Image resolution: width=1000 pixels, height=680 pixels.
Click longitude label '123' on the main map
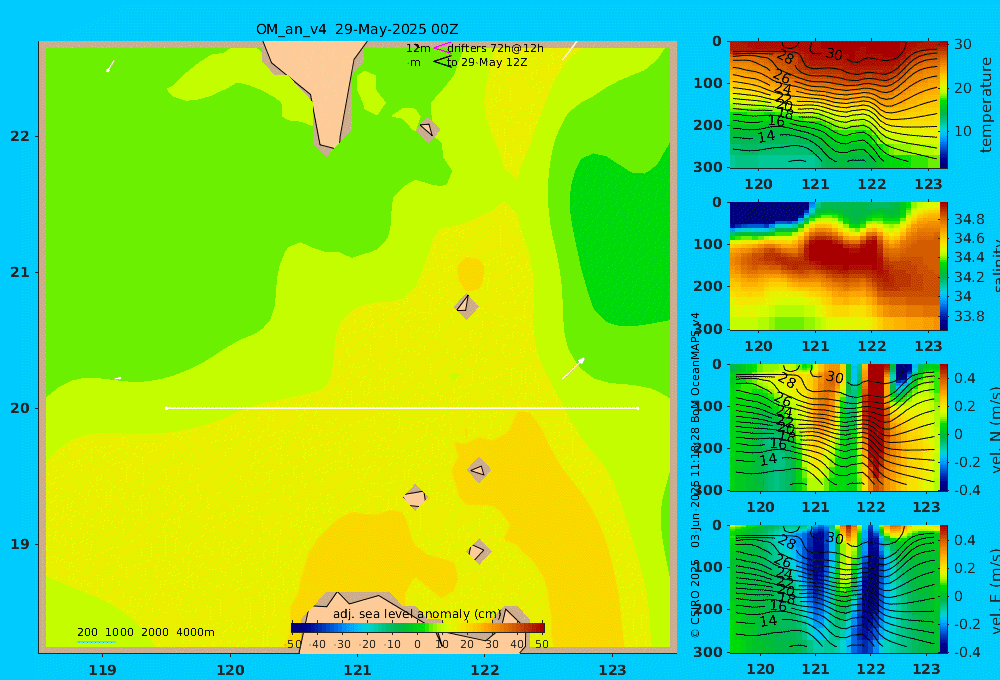(x=612, y=670)
